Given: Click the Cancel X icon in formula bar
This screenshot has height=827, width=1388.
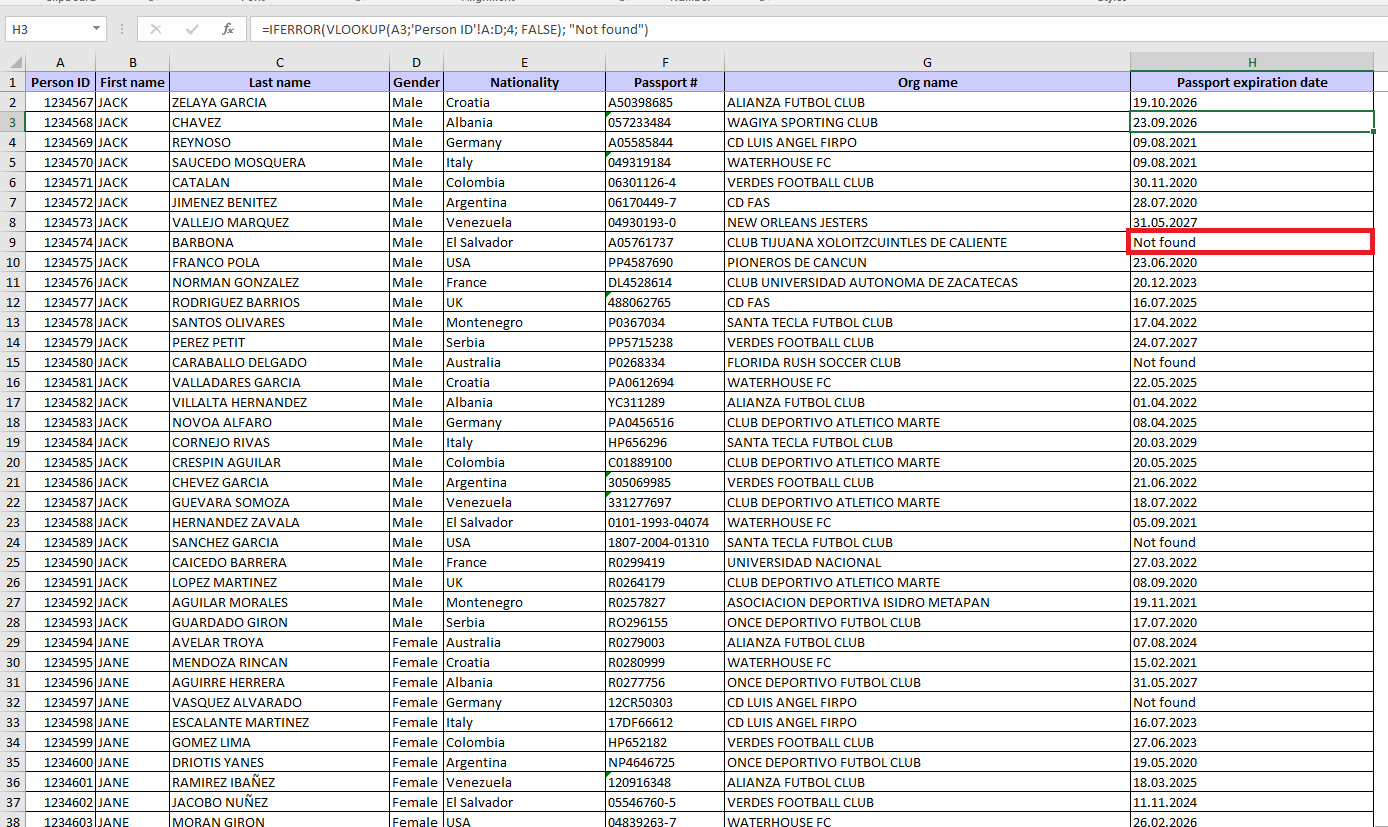Looking at the screenshot, I should (156, 29).
